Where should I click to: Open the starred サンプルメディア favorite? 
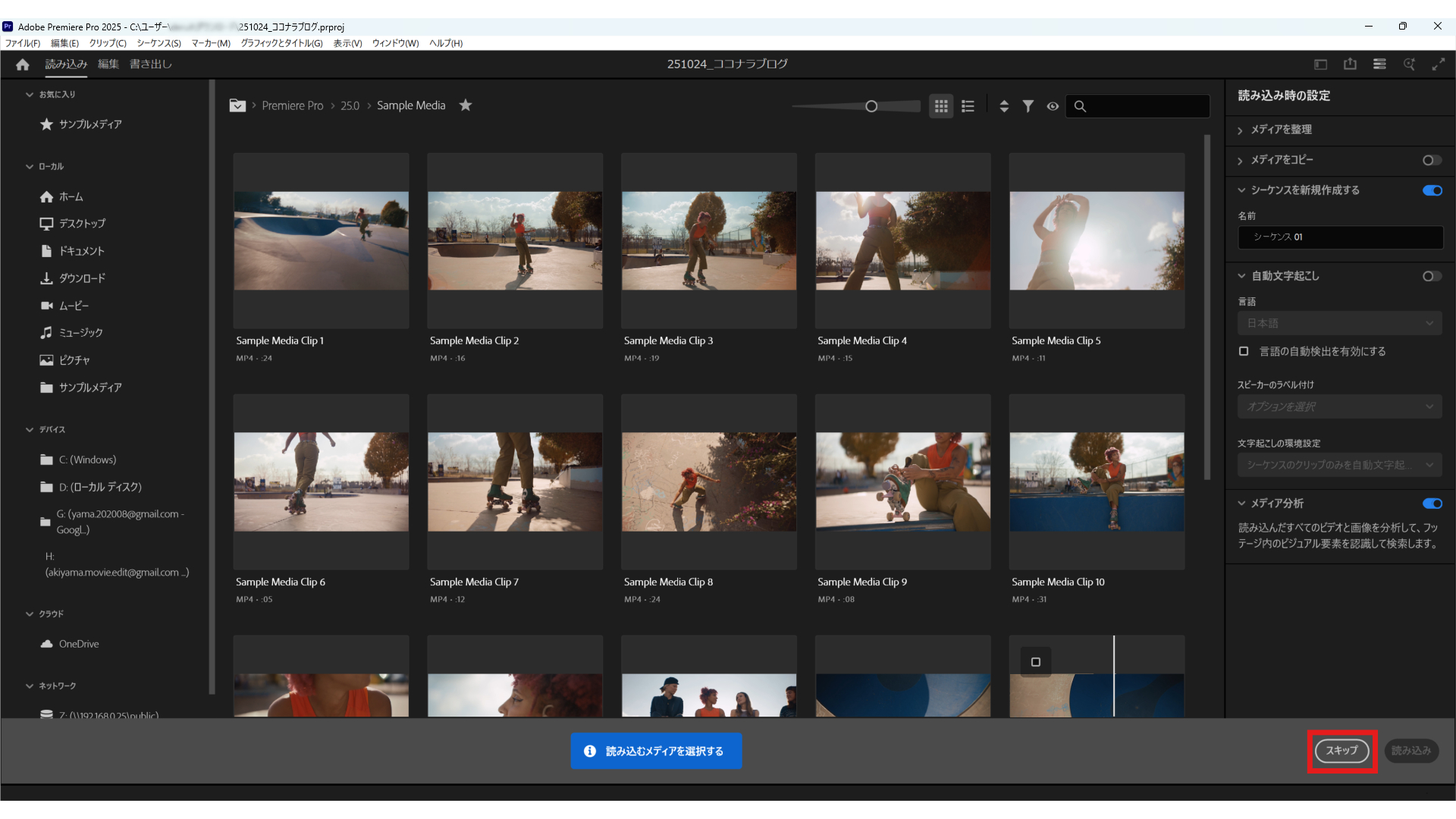[81, 124]
